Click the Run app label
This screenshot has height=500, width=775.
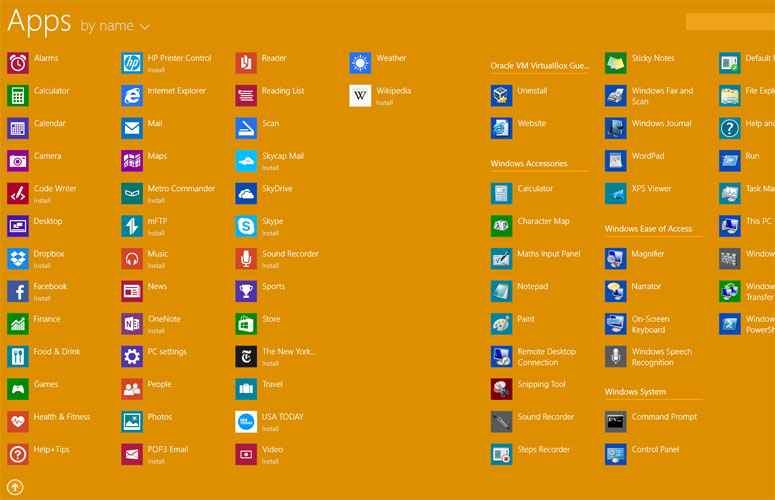(752, 156)
